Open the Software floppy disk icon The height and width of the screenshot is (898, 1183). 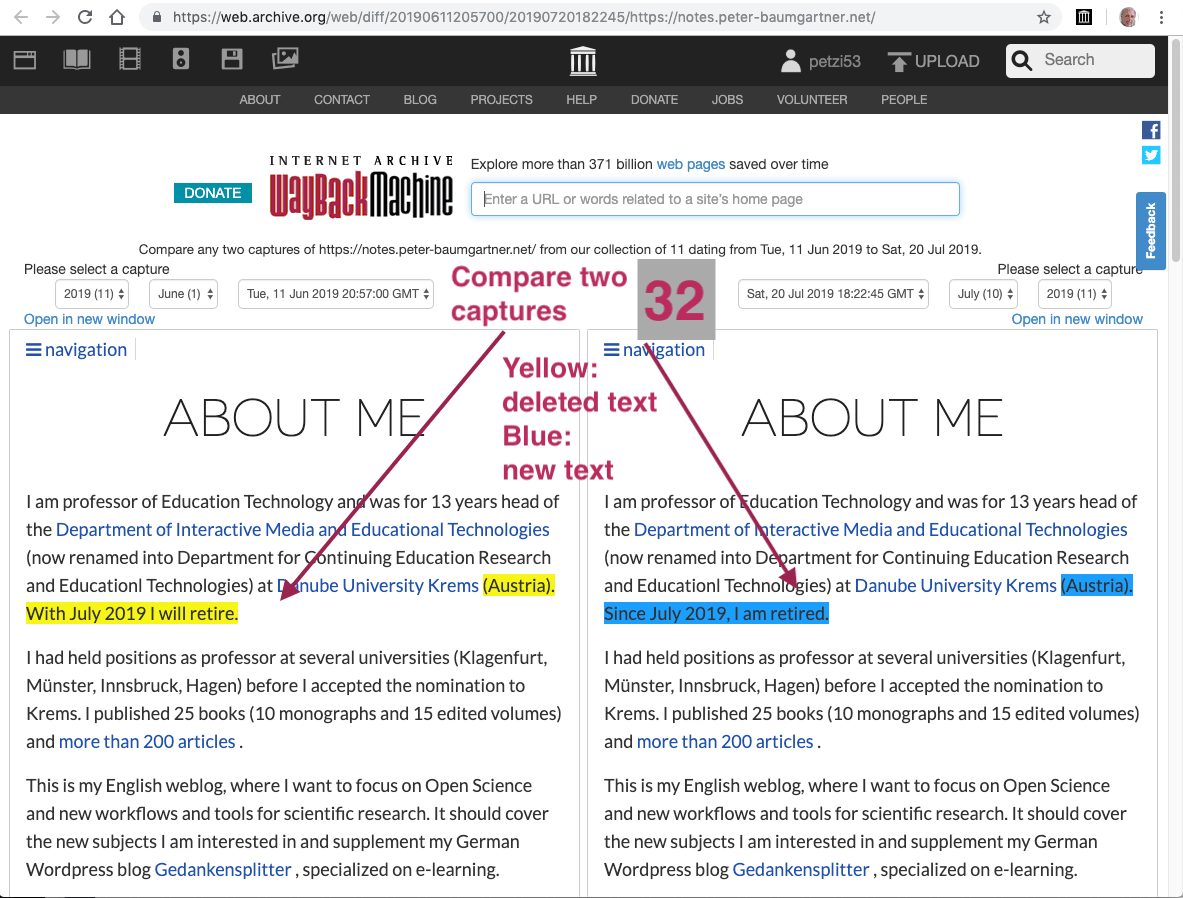click(232, 60)
